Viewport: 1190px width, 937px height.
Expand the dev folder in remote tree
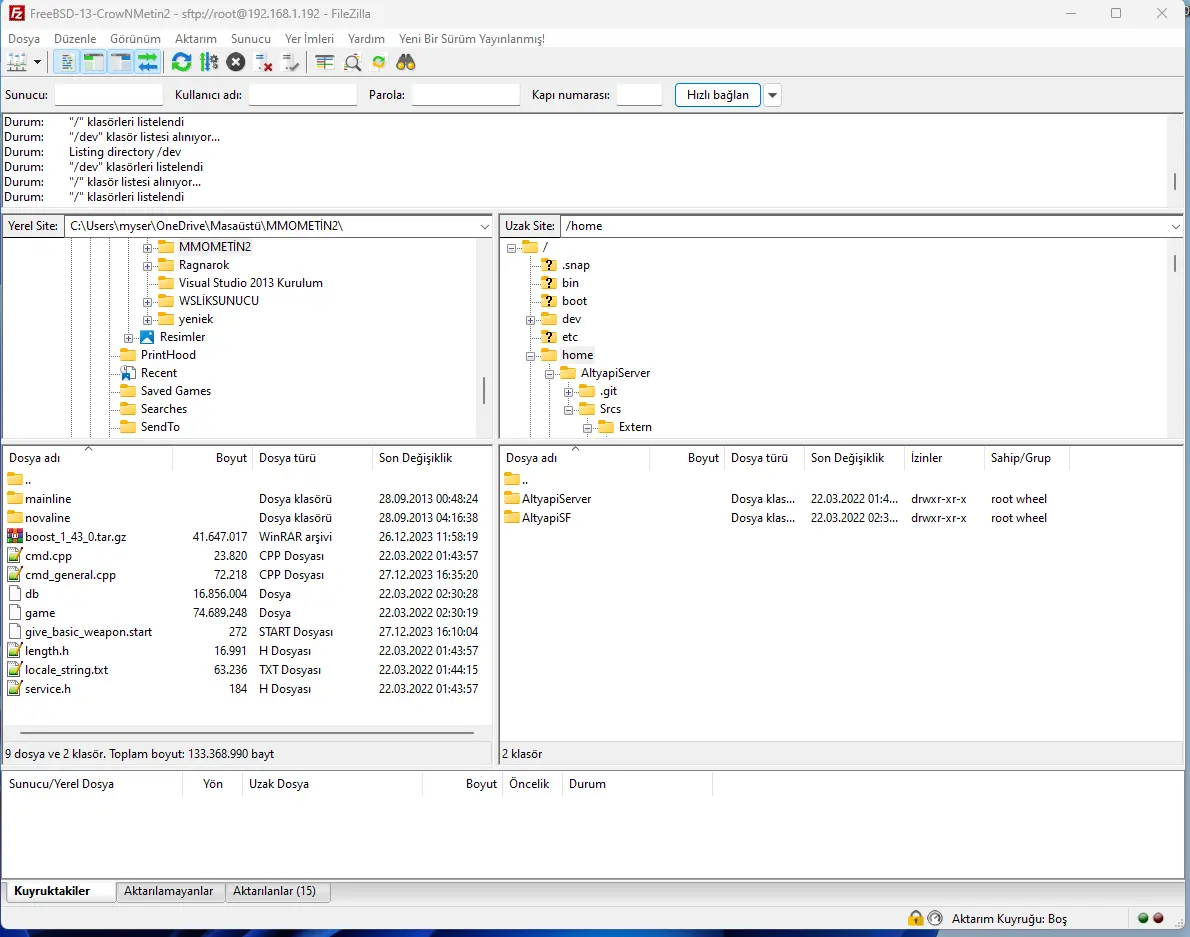(x=530, y=319)
